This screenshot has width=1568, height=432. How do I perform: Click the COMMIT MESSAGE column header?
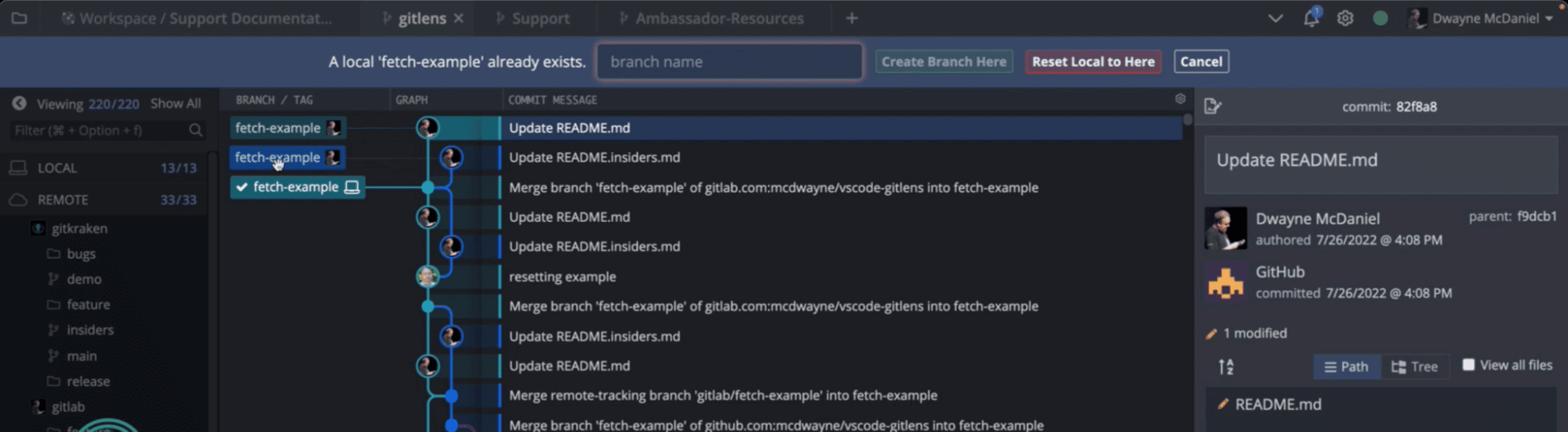[552, 100]
